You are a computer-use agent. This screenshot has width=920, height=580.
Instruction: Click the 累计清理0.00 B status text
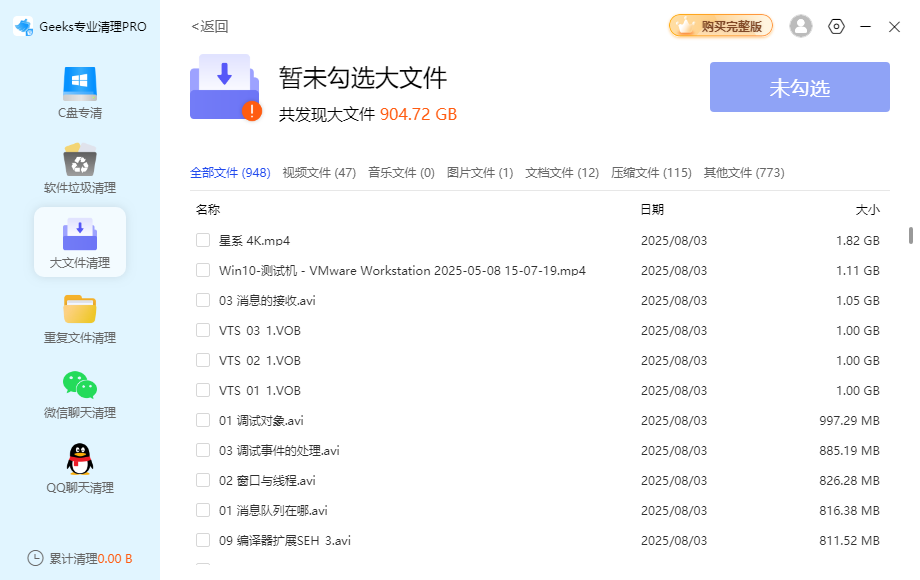coord(90,558)
